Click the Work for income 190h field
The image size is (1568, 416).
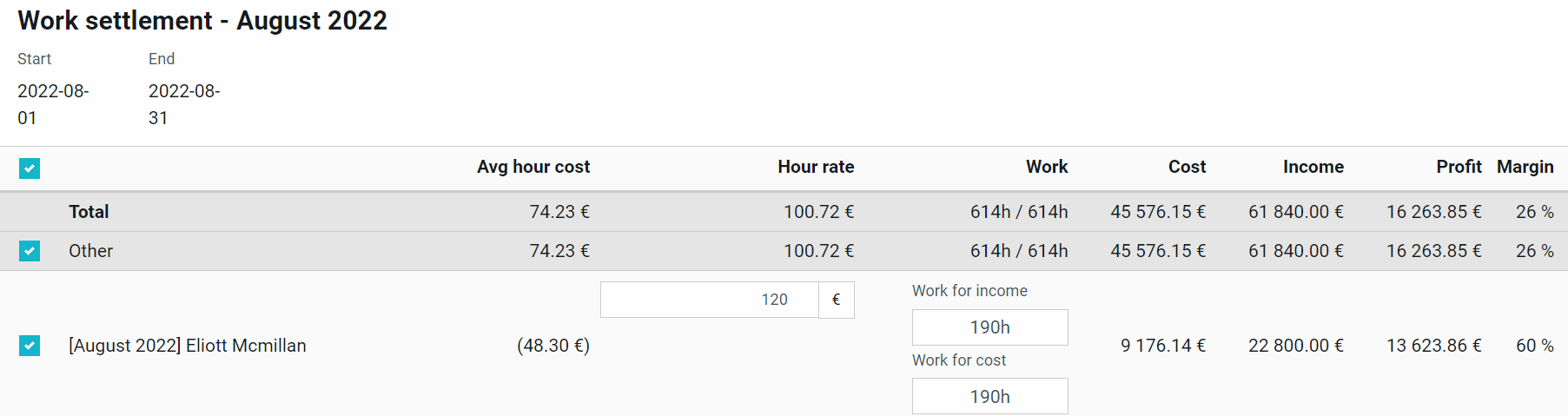coord(989,327)
